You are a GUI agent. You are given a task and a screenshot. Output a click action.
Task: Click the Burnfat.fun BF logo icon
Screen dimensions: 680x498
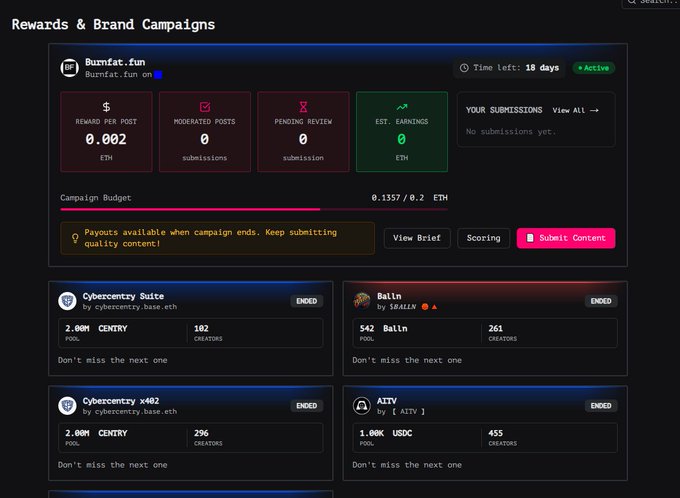(70, 68)
